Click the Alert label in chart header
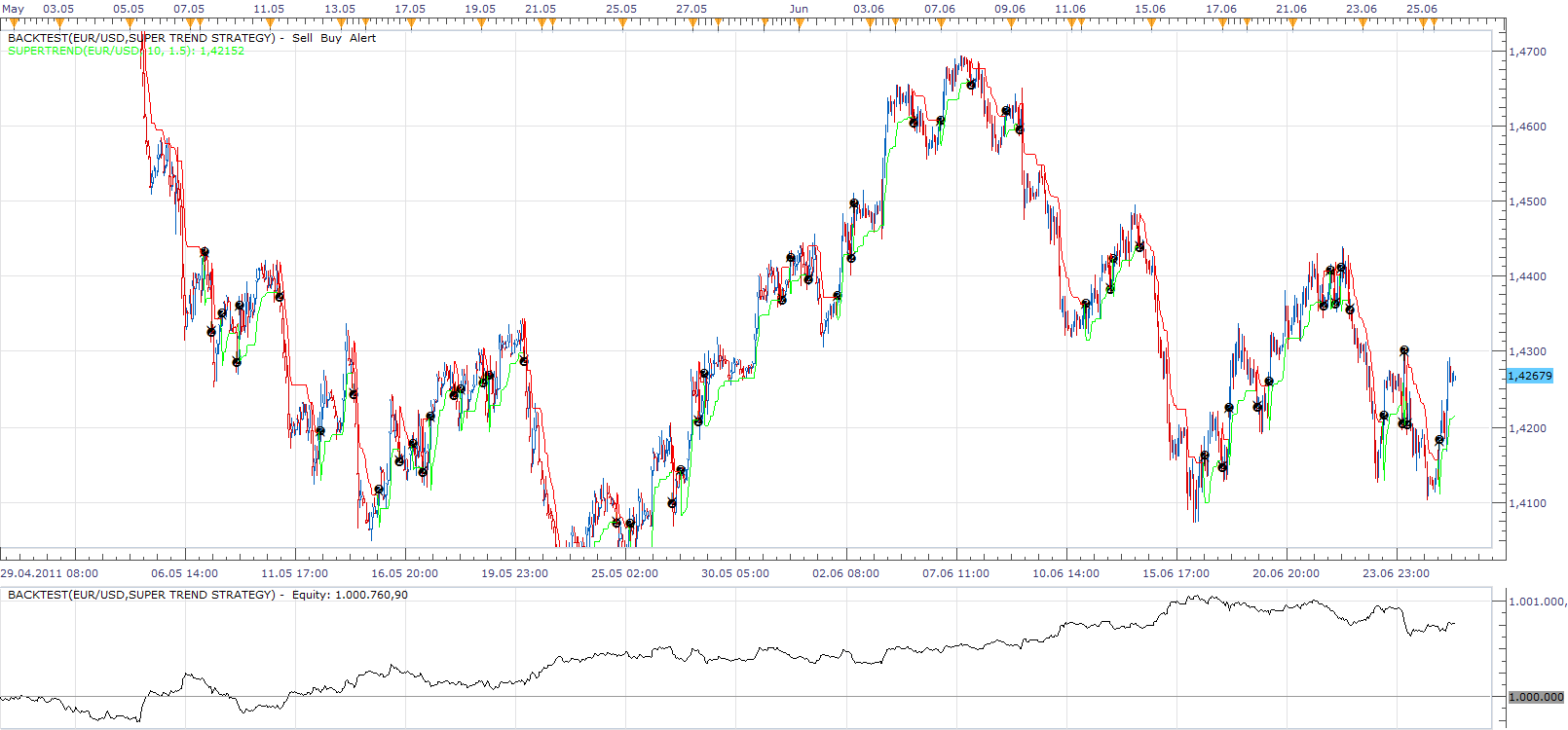This screenshot has height=730, width=1568. pos(362,38)
